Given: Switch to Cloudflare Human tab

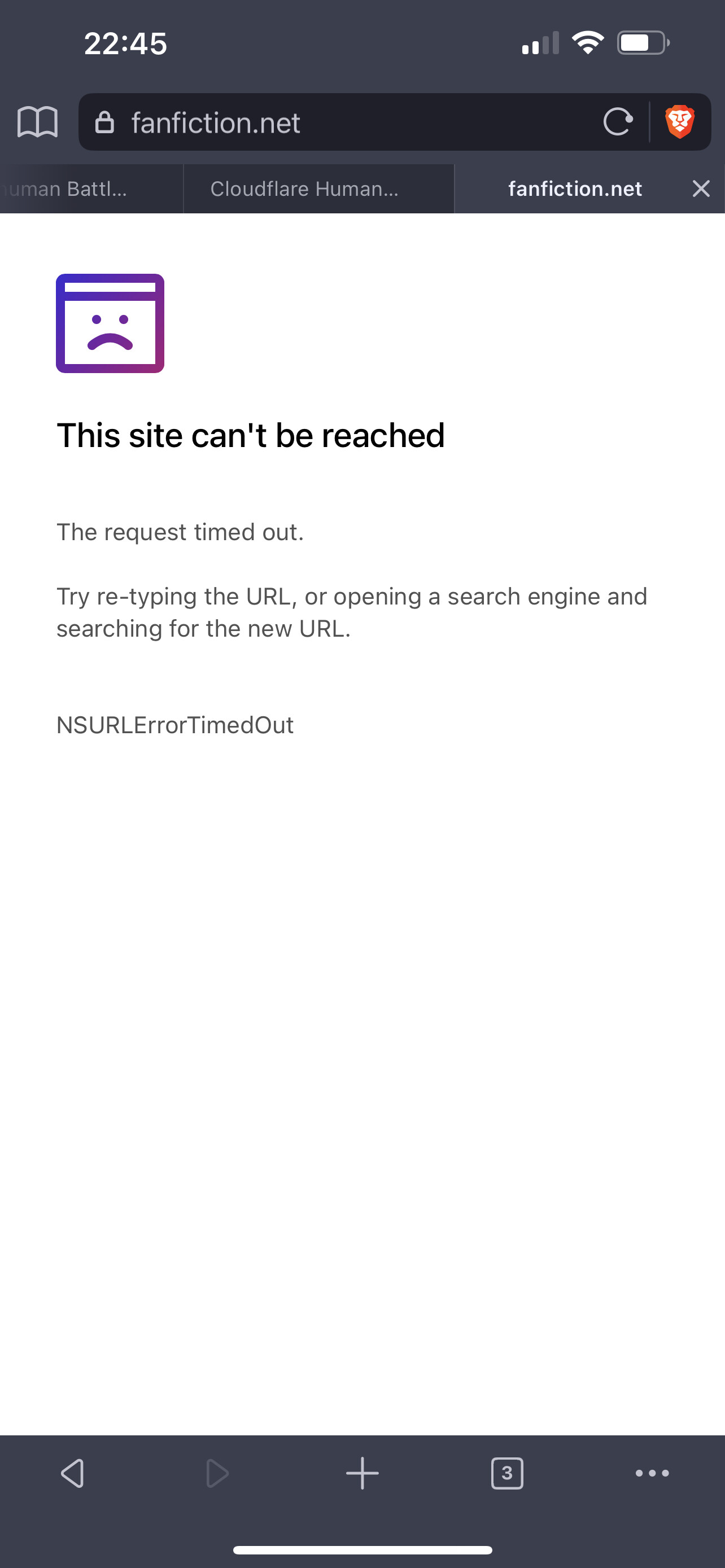Looking at the screenshot, I should point(318,189).
